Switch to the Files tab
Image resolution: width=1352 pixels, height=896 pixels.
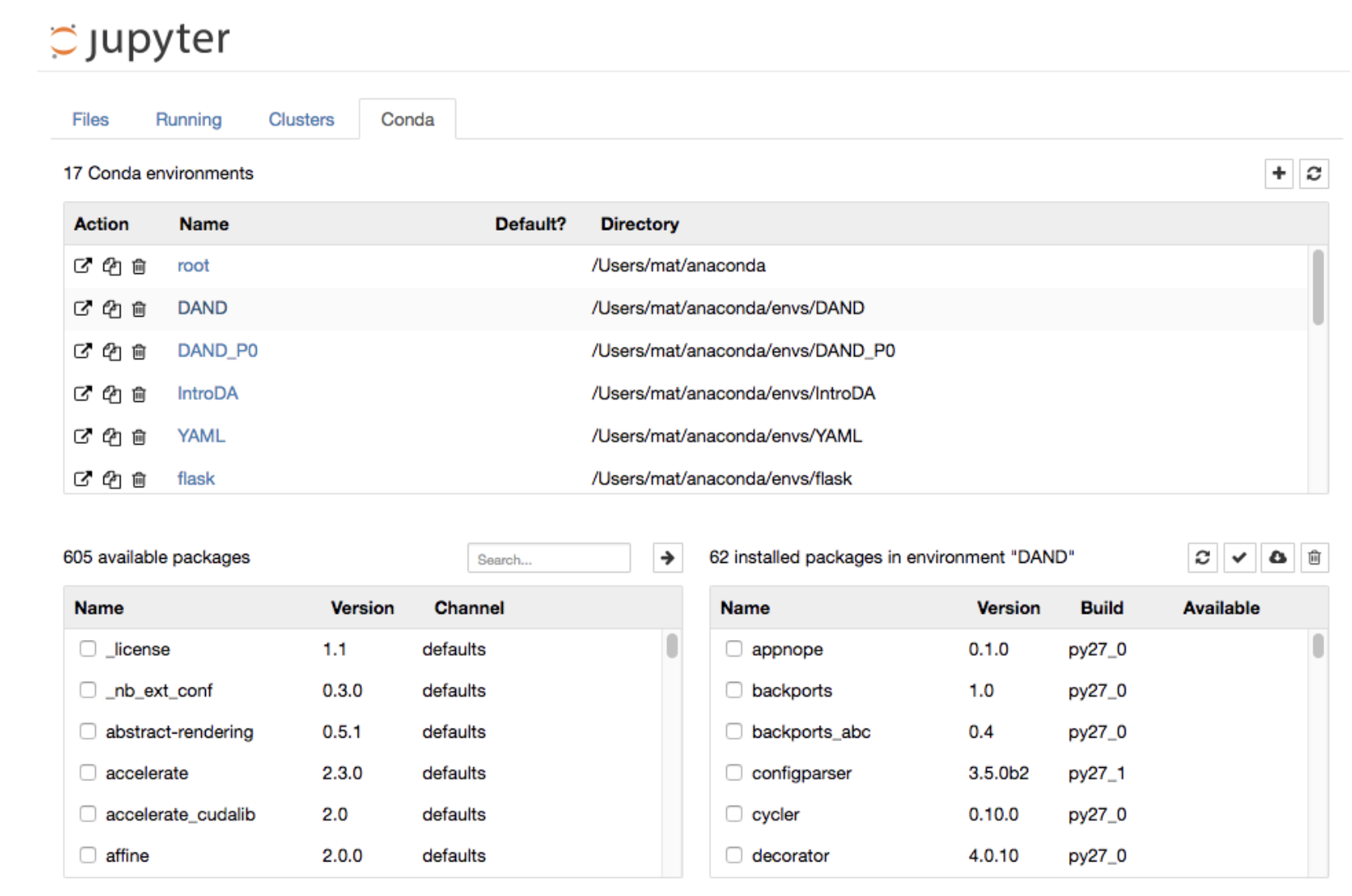coord(90,120)
